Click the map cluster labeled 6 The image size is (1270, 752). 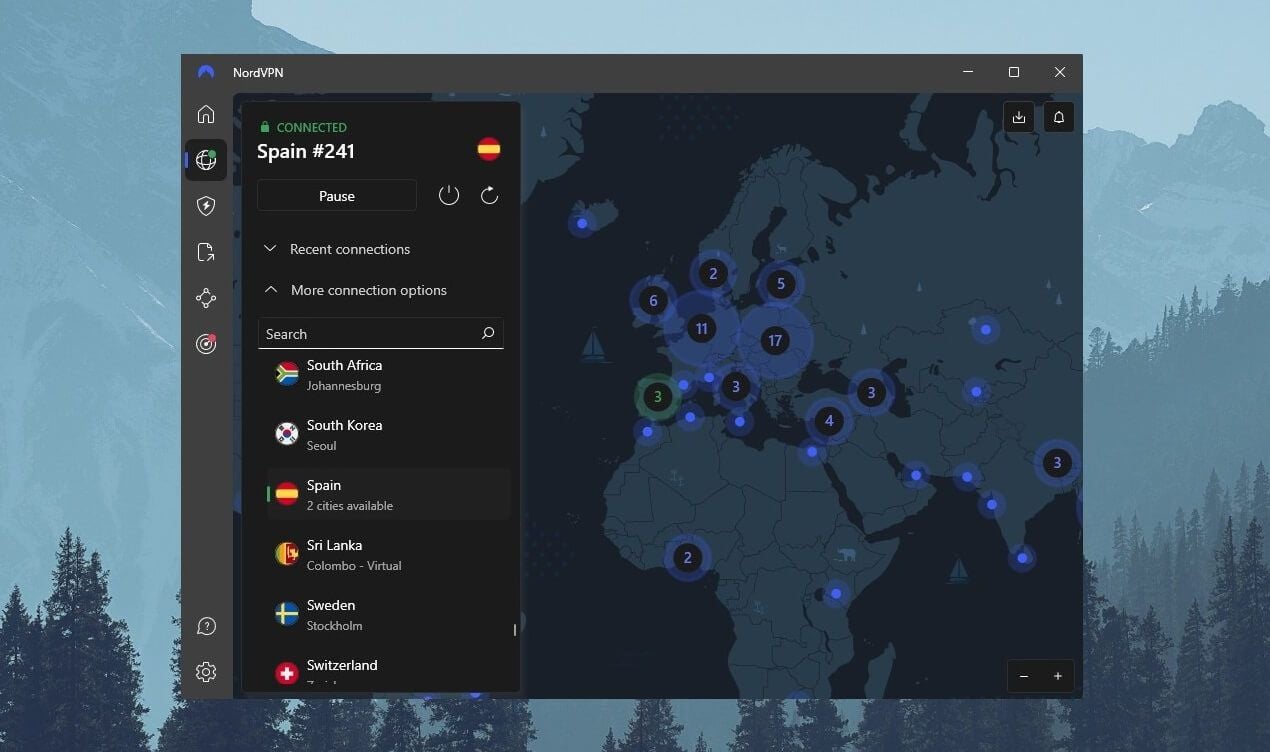653,300
